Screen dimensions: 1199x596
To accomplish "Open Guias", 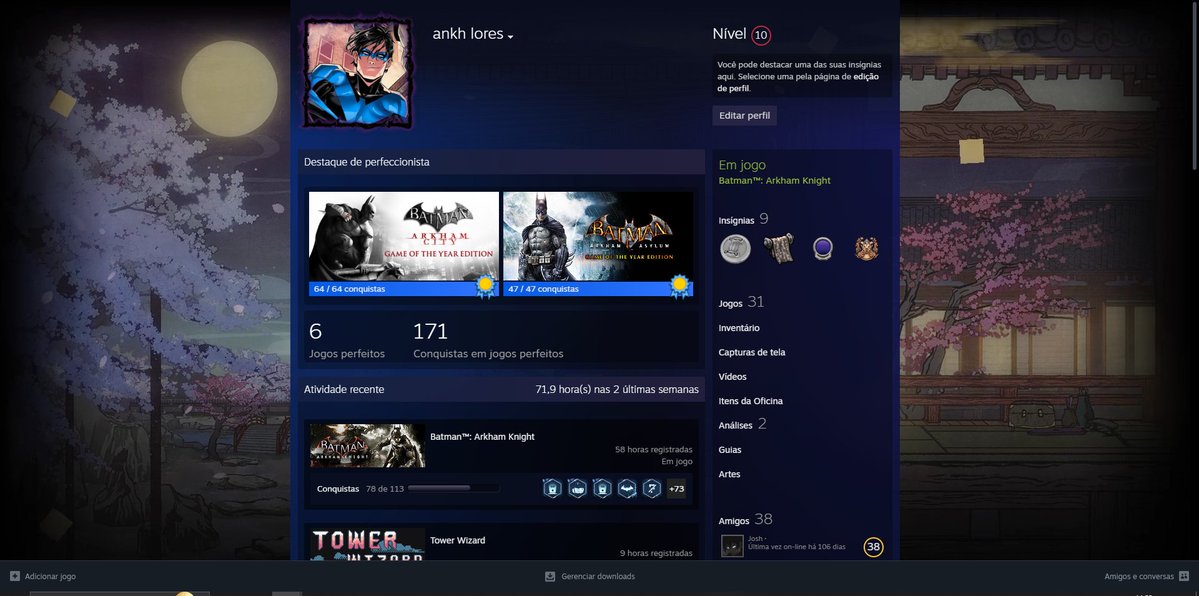I will (x=730, y=450).
